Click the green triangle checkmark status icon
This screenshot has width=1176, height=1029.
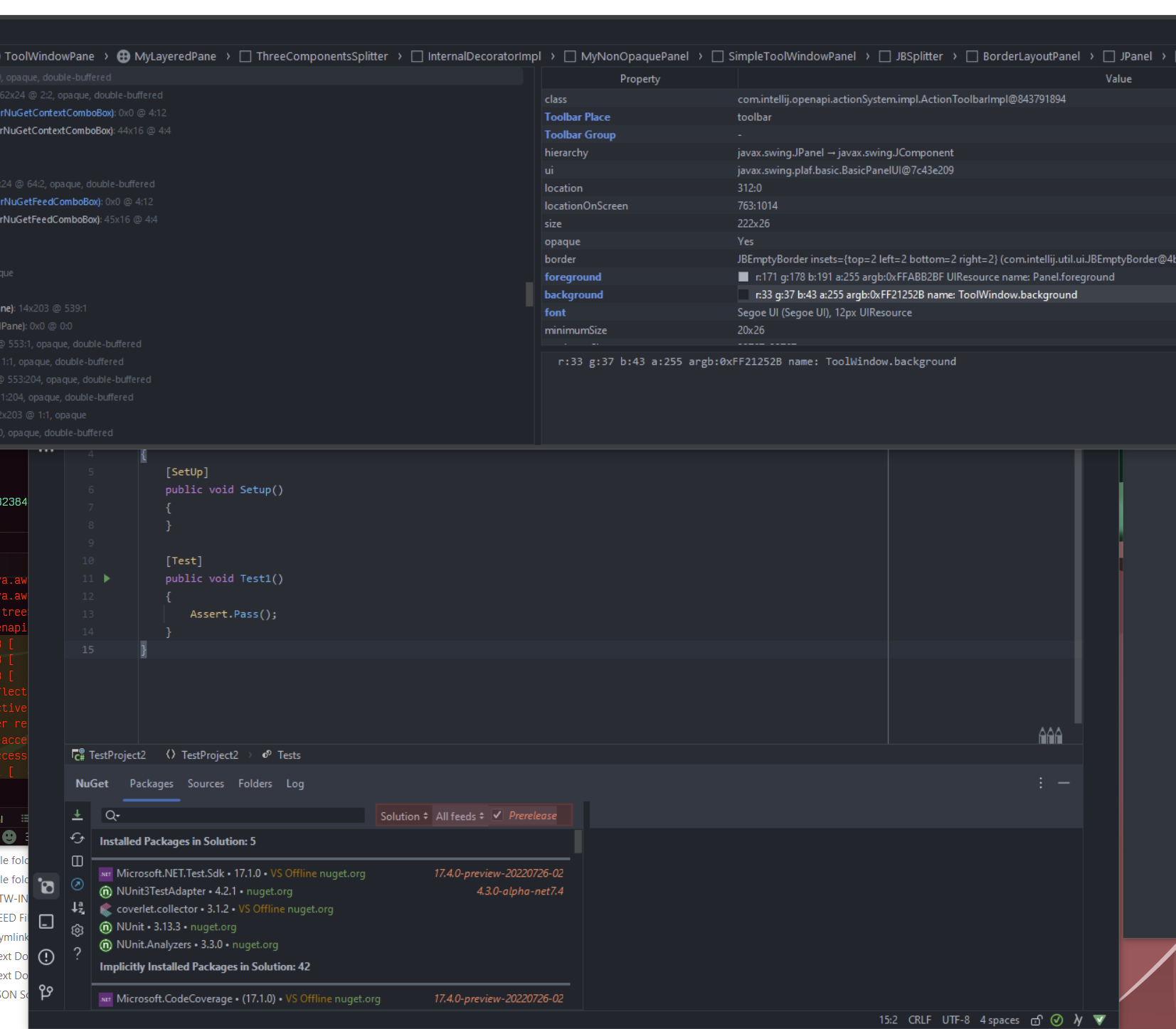tap(1100, 1020)
